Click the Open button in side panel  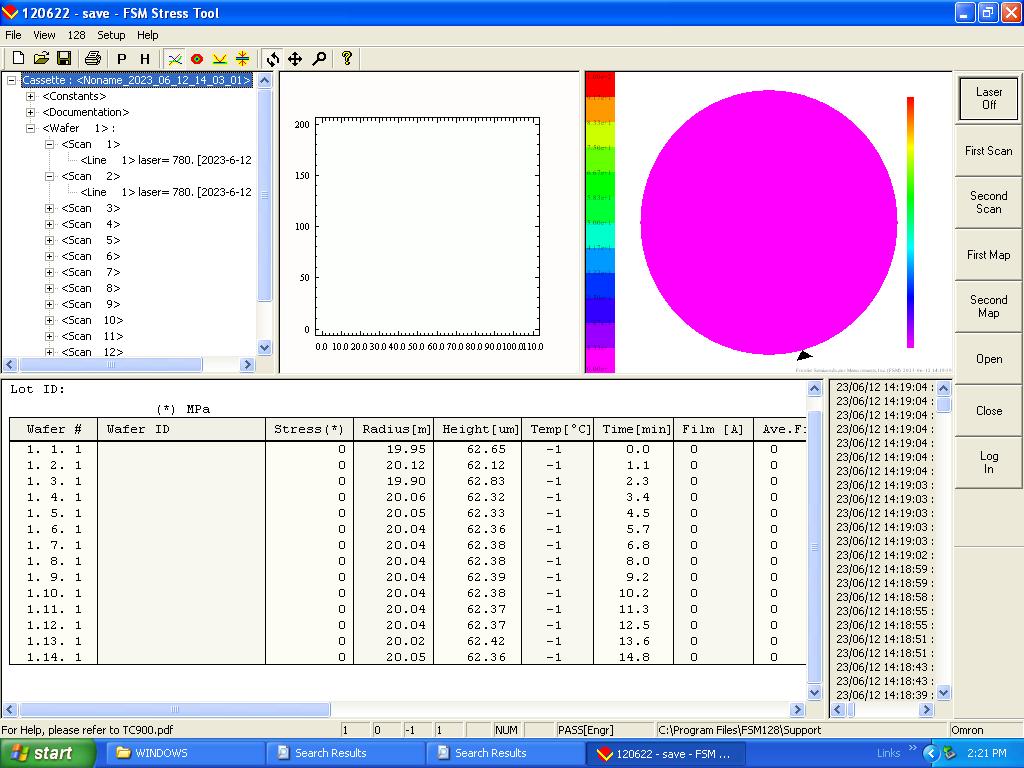[989, 359]
